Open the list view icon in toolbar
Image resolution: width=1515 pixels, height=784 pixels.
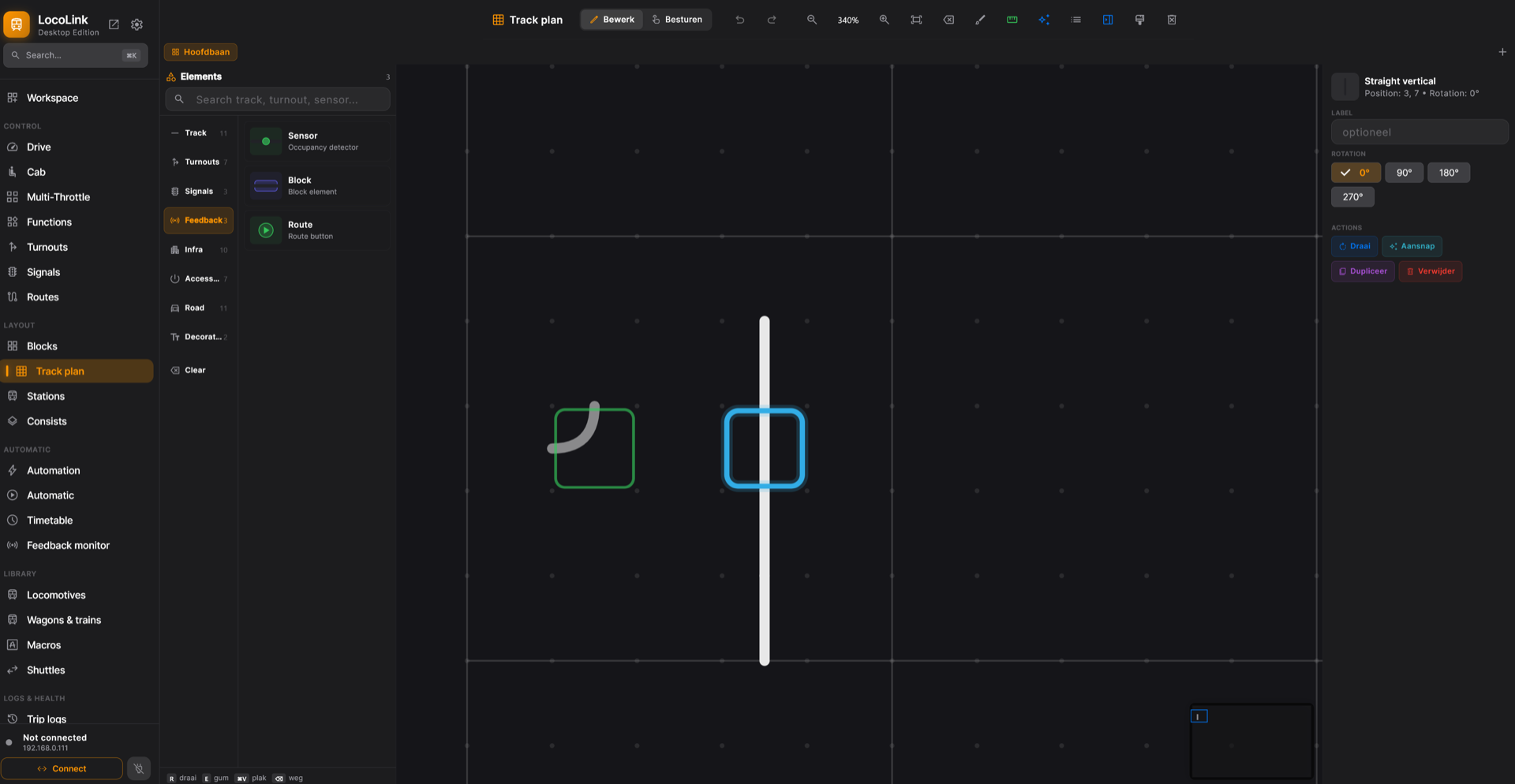(x=1075, y=20)
